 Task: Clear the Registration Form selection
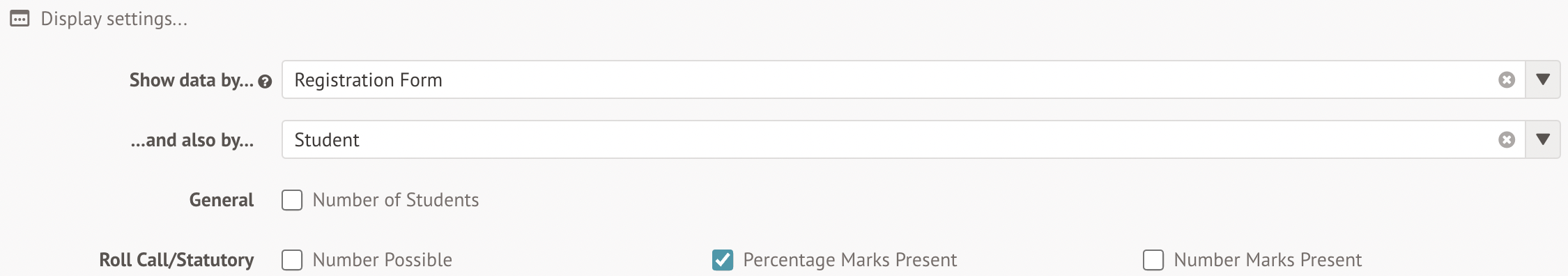coord(1507,80)
